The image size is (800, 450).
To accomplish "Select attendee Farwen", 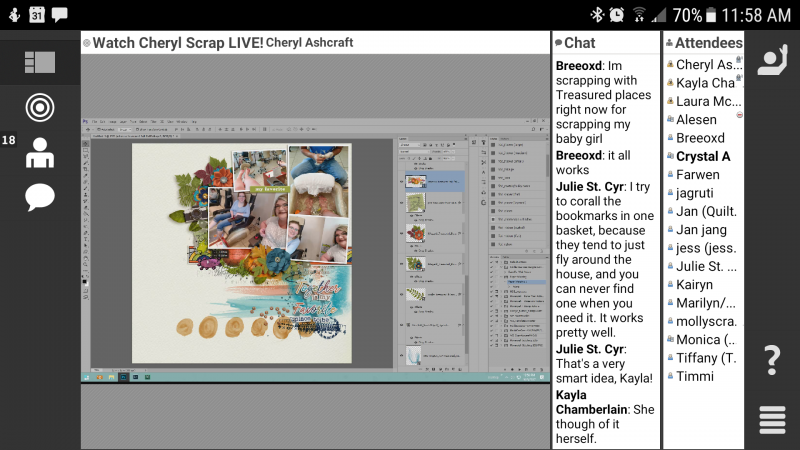I will click(697, 174).
